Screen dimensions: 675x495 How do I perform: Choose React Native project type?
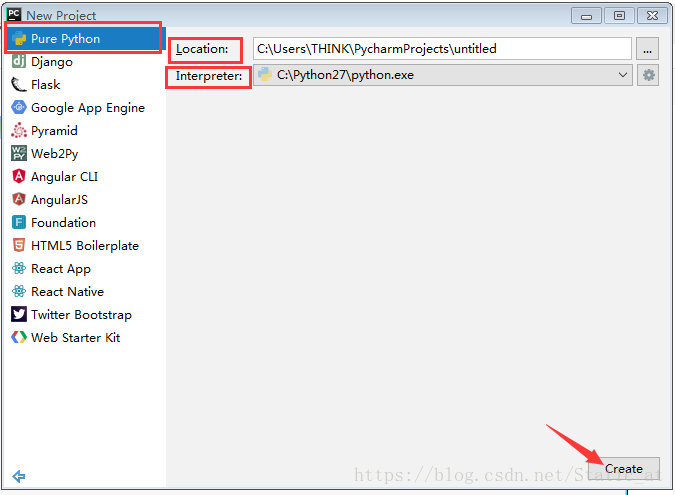coord(84,292)
